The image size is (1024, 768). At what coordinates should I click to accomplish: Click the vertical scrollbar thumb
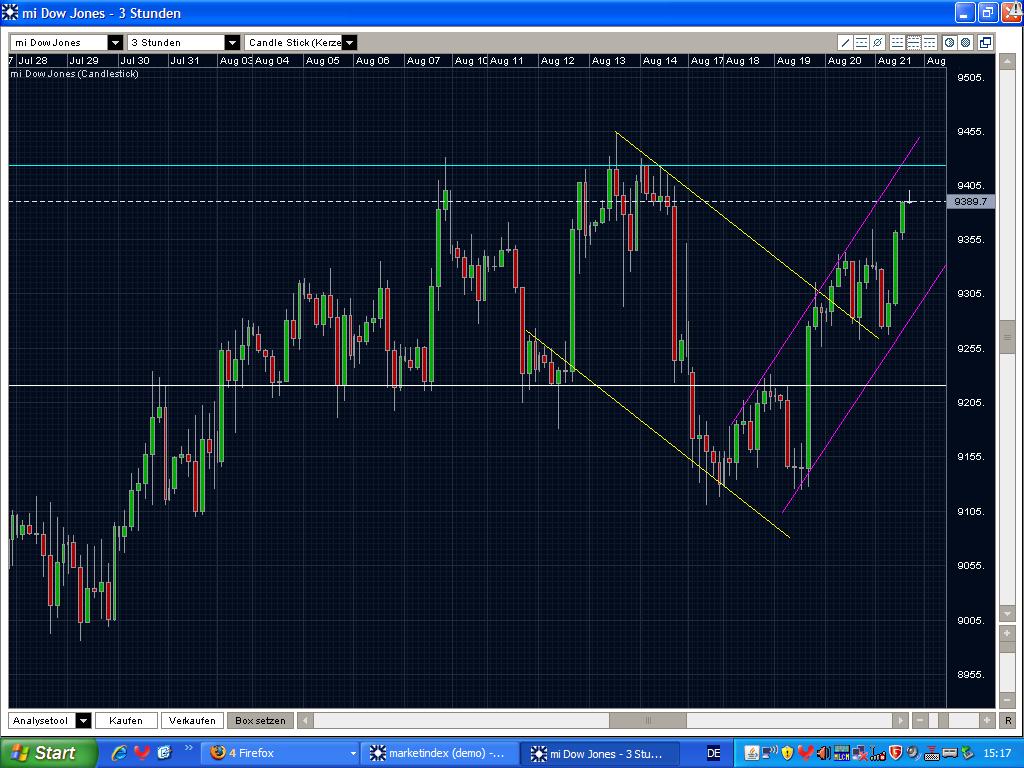(1008, 337)
